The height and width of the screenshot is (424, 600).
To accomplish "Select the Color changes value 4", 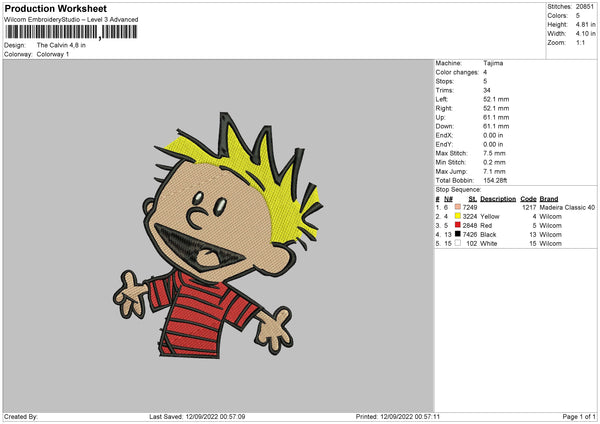I will (485, 72).
